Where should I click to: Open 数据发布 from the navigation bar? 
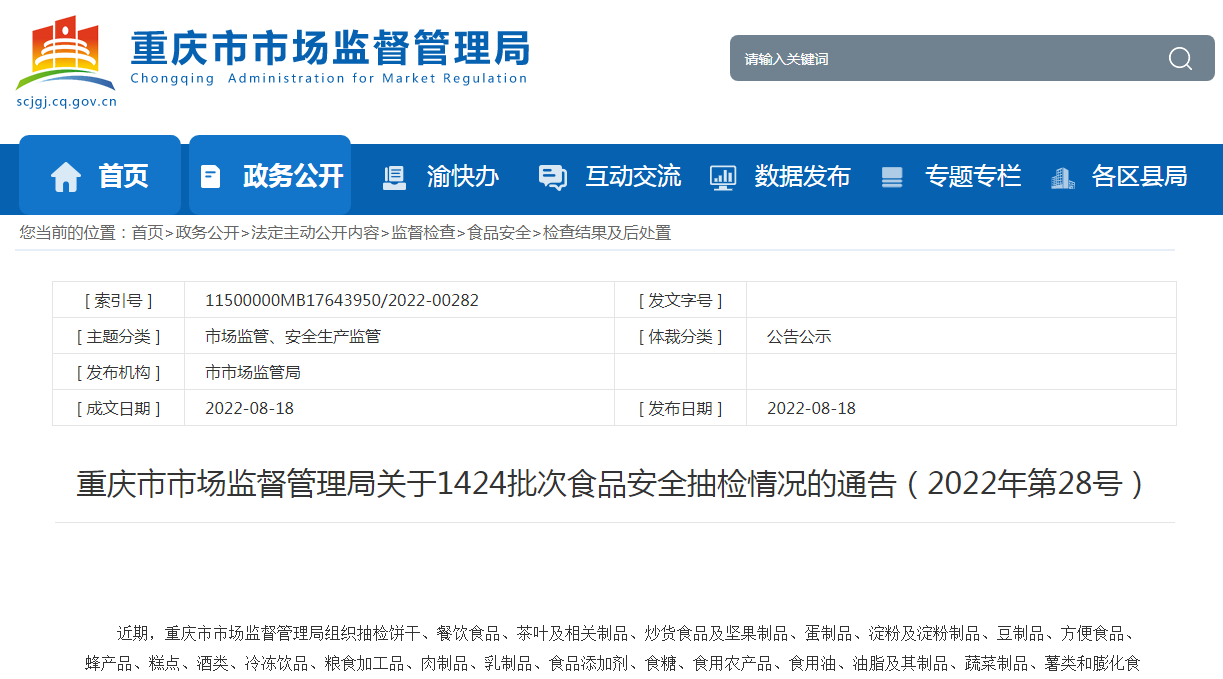[x=802, y=177]
